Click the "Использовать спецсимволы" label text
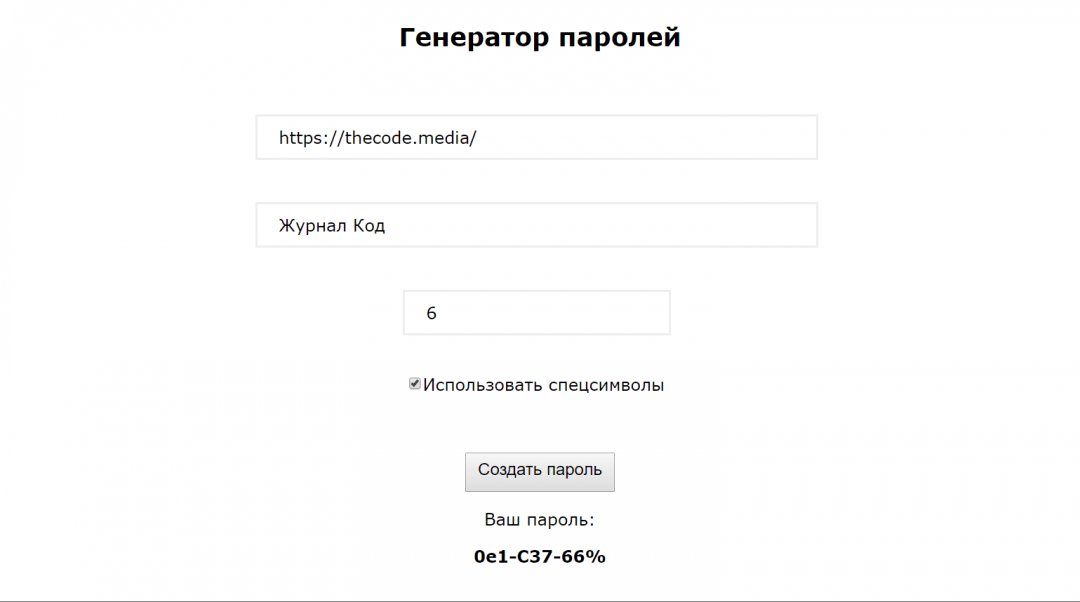The image size is (1080, 602). pos(543,385)
